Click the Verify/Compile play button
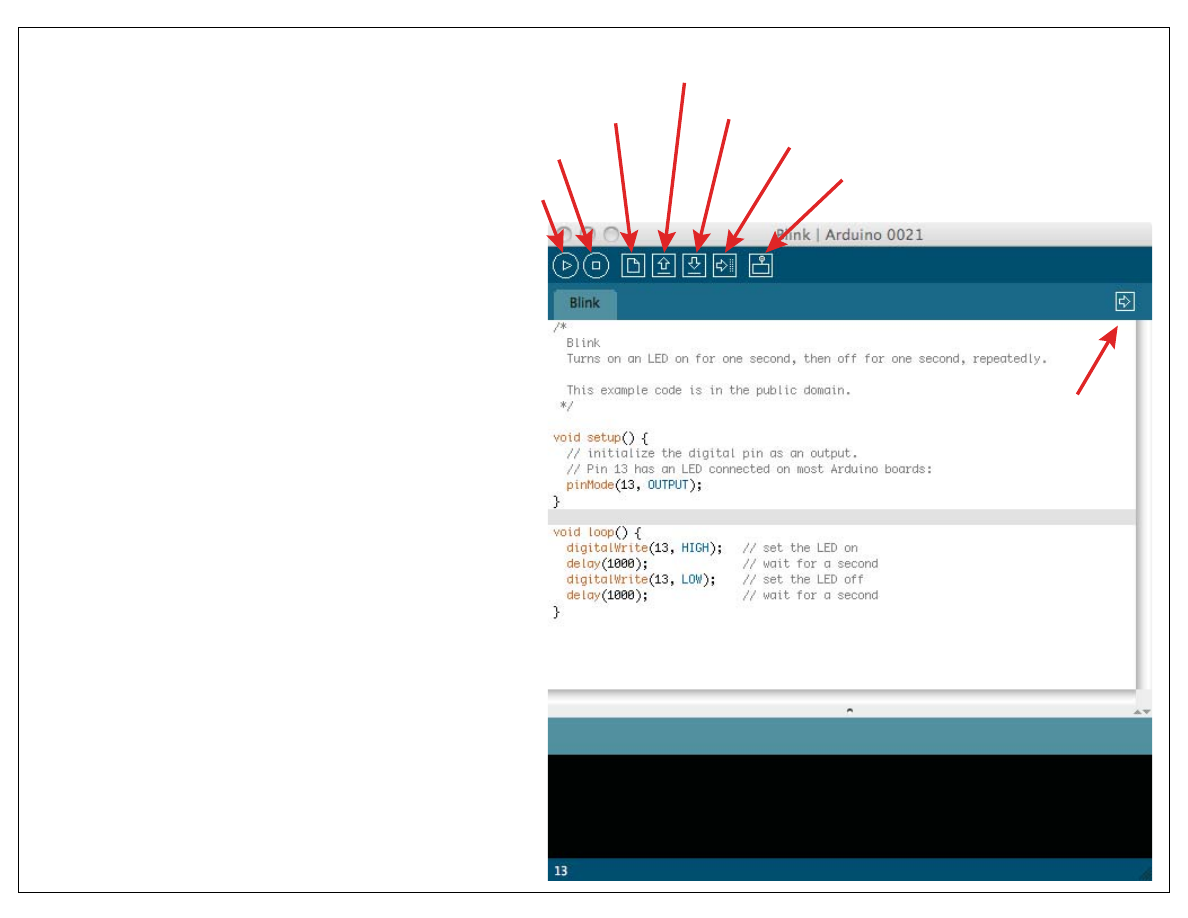 point(565,266)
